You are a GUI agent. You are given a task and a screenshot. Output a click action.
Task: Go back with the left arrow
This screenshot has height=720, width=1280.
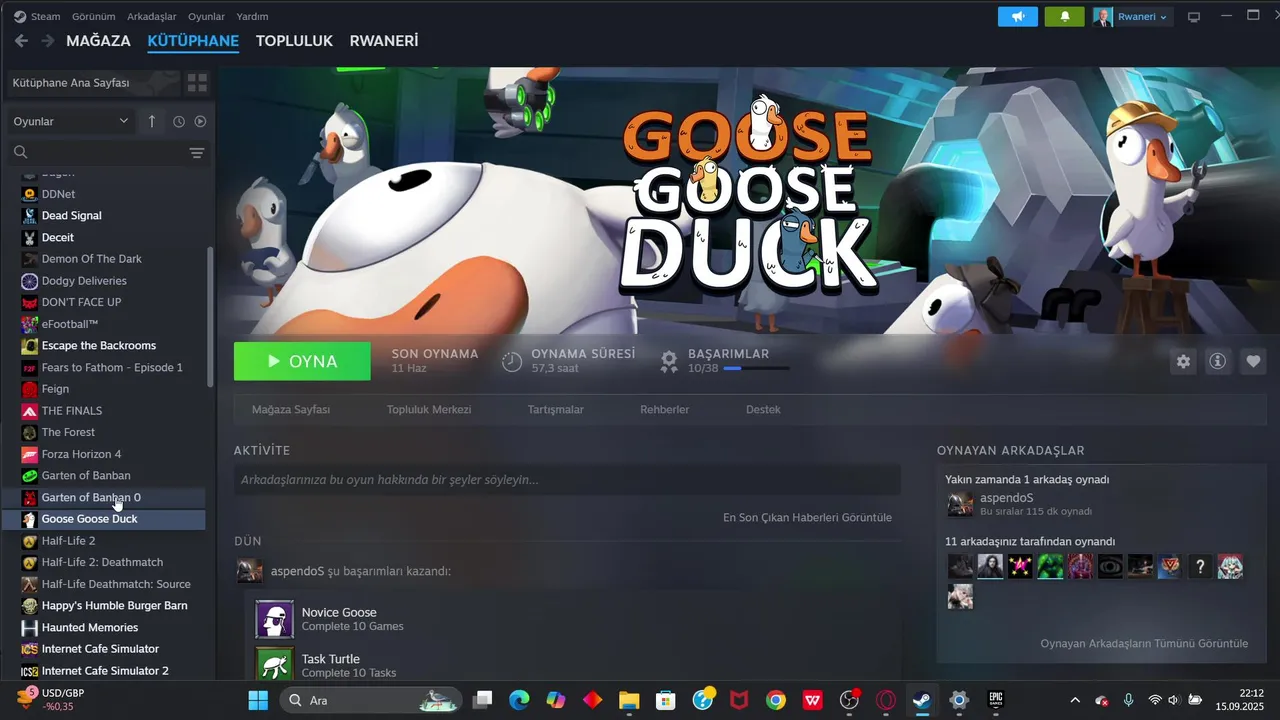click(21, 41)
